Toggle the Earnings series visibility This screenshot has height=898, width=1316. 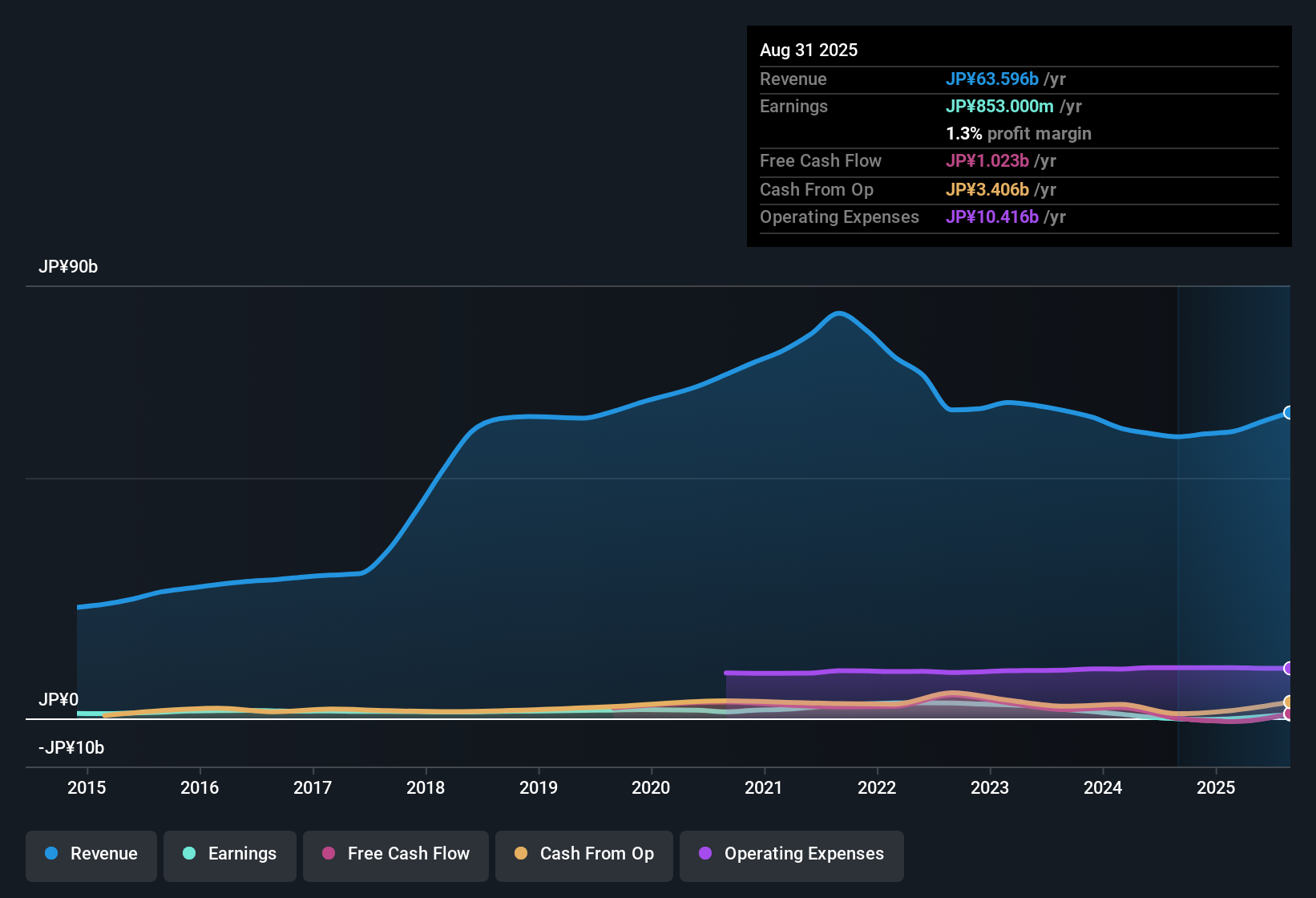pos(229,854)
